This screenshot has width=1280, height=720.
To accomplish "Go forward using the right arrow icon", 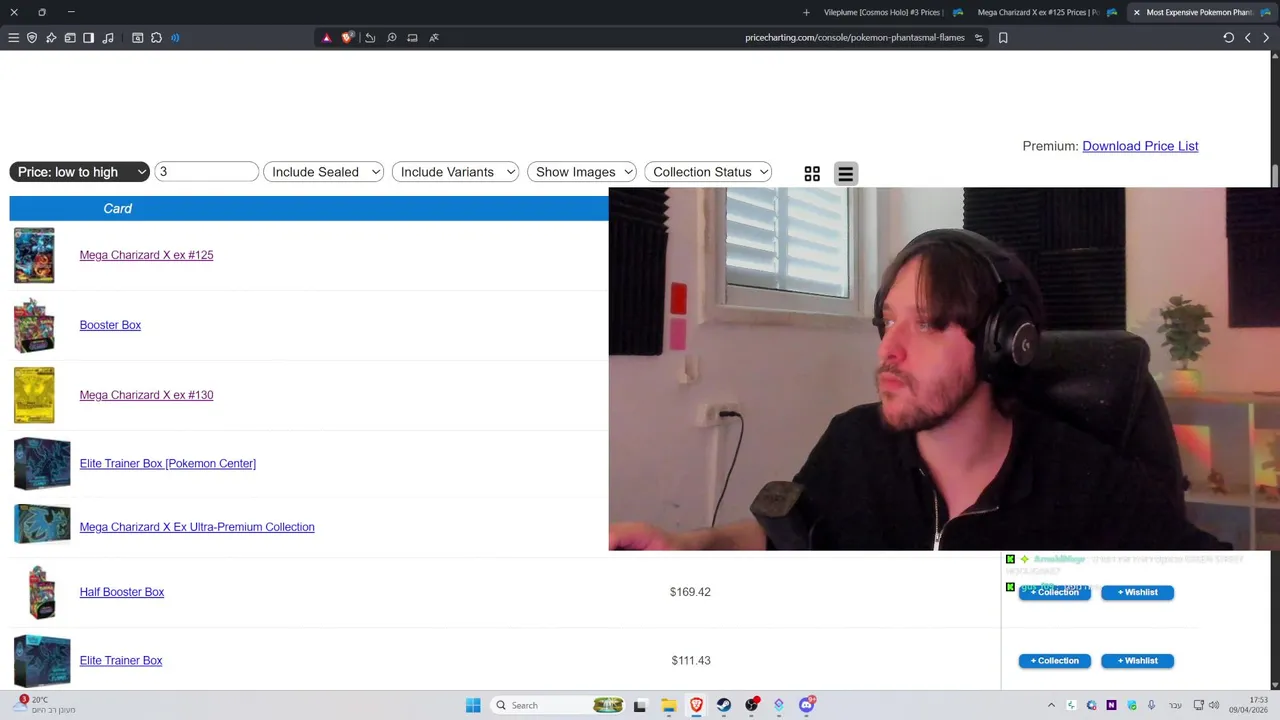I will click(x=1267, y=38).
